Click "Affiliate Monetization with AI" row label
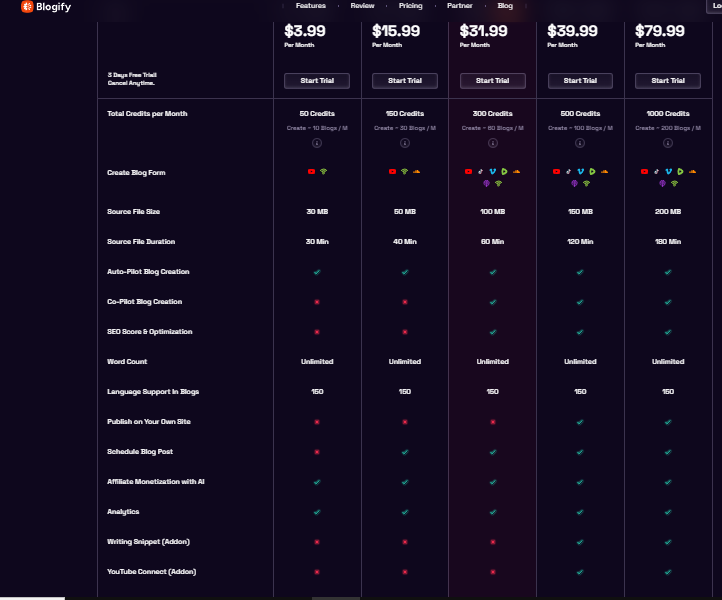The height and width of the screenshot is (600, 722). coord(156,481)
